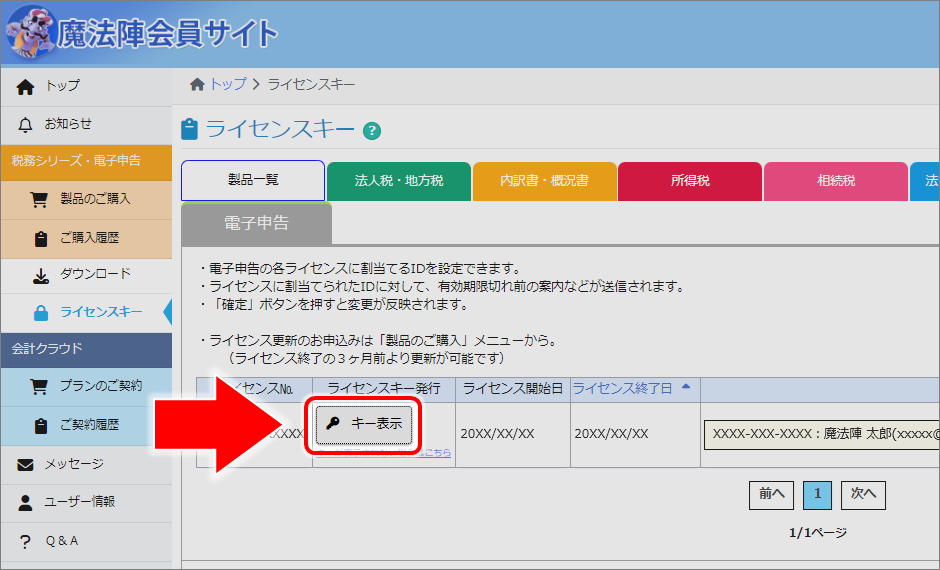Open プランのご契約 in the sidebar
The image size is (940, 570).
(x=100, y=386)
